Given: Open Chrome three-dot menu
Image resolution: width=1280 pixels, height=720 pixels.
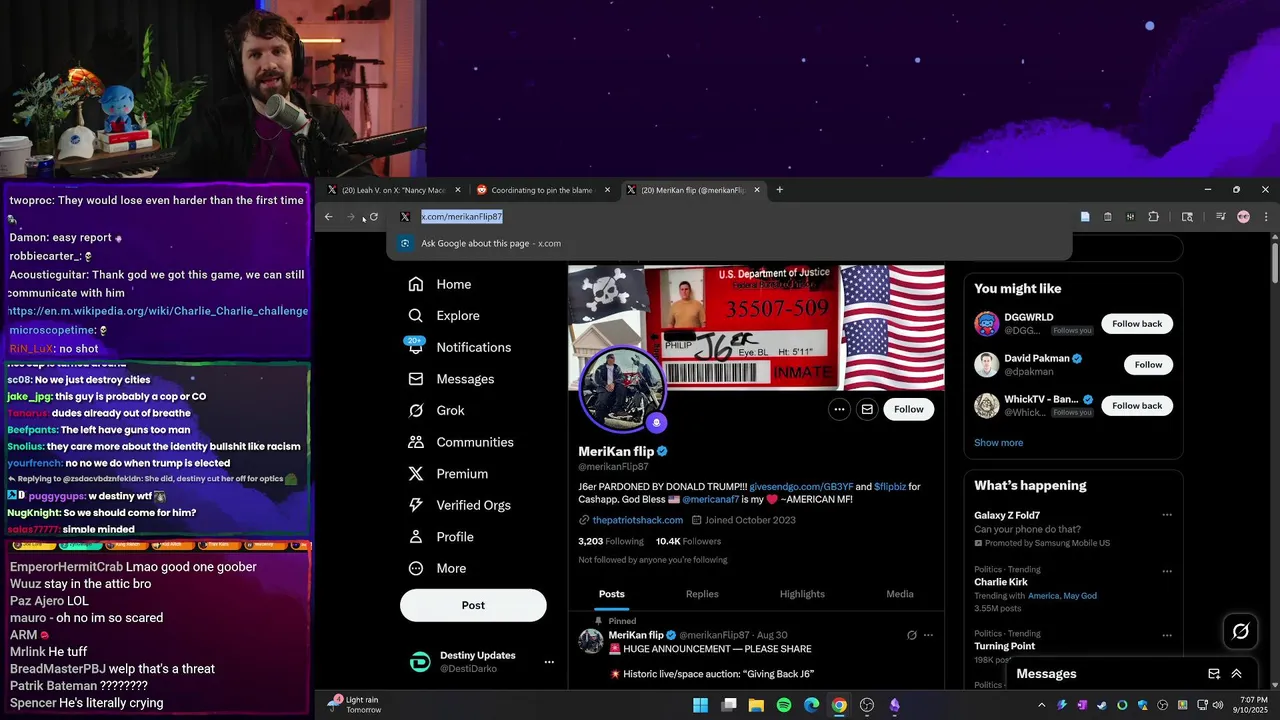Looking at the screenshot, I should point(1265,216).
